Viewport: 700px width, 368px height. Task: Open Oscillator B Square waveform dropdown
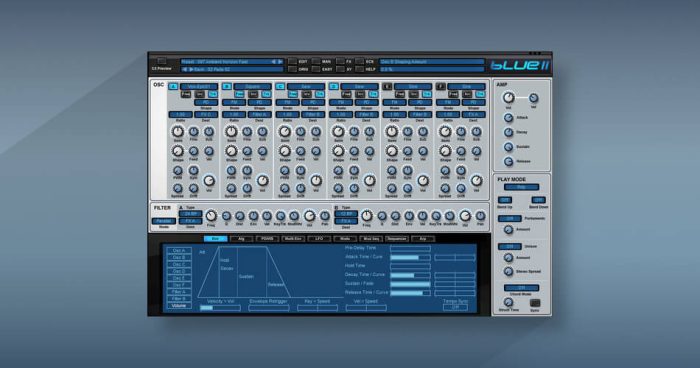coord(252,87)
